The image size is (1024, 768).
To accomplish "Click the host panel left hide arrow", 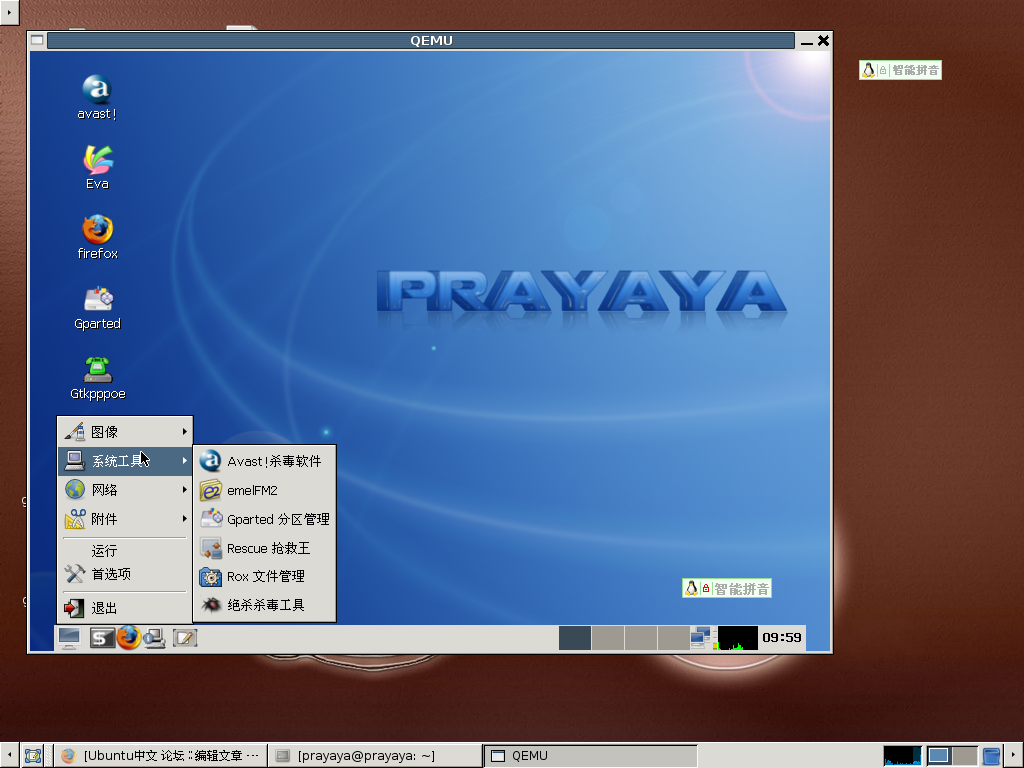I will [x=9, y=756].
